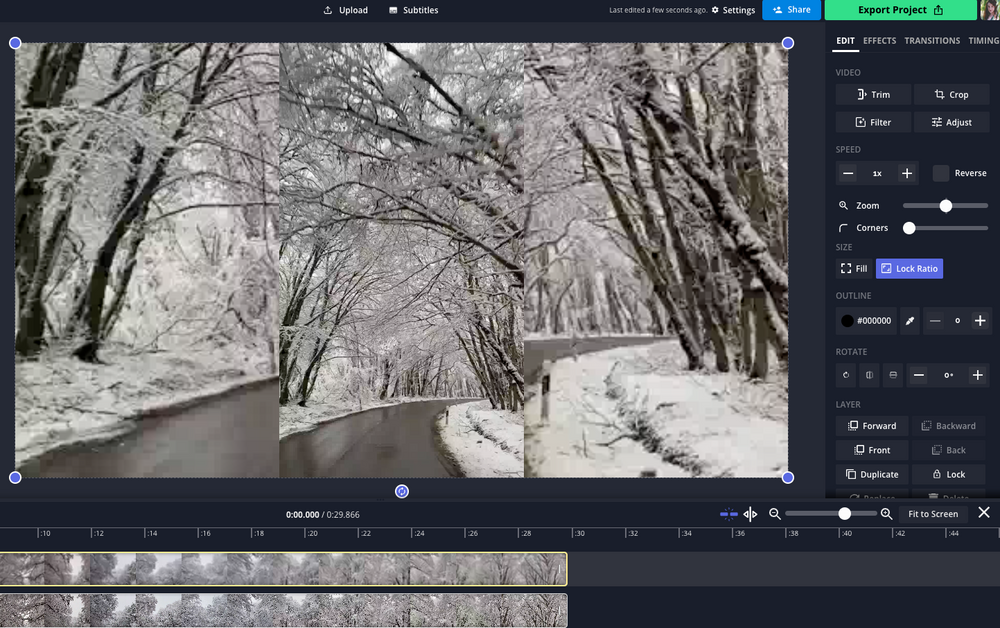Rotate the clip 90 degrees
The height and width of the screenshot is (628, 1000).
click(x=845, y=375)
